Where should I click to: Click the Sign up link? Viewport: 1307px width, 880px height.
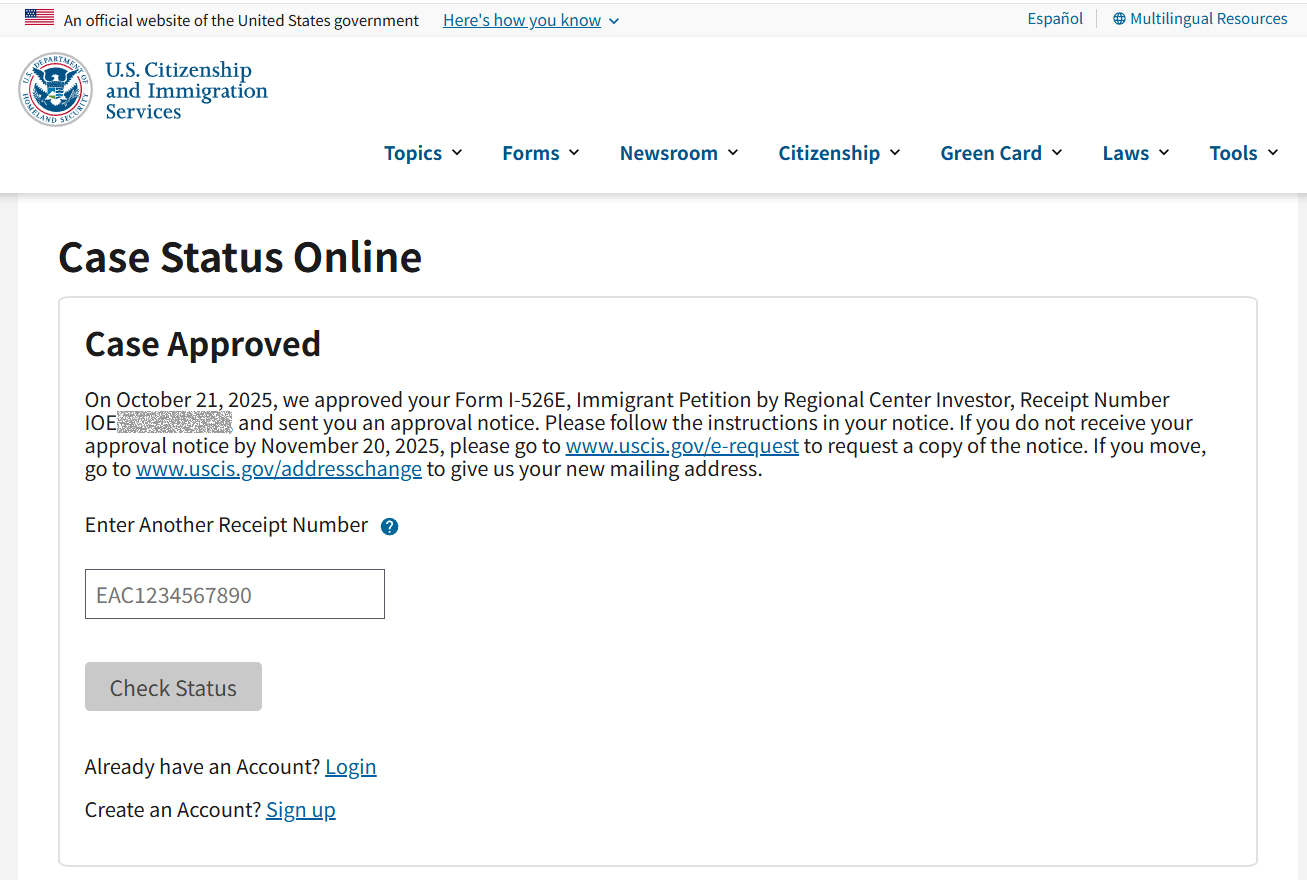pyautogui.click(x=301, y=810)
